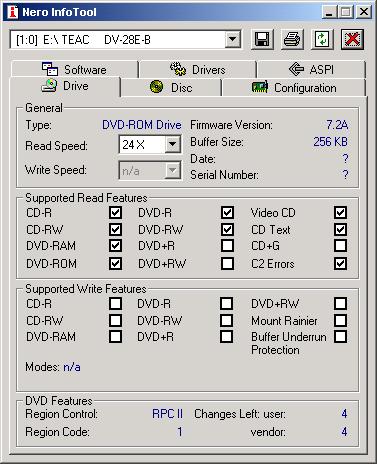Toggle the DVD-R write feature checkbox
Viewport: 377px width, 464px height.
pyautogui.click(x=227, y=303)
